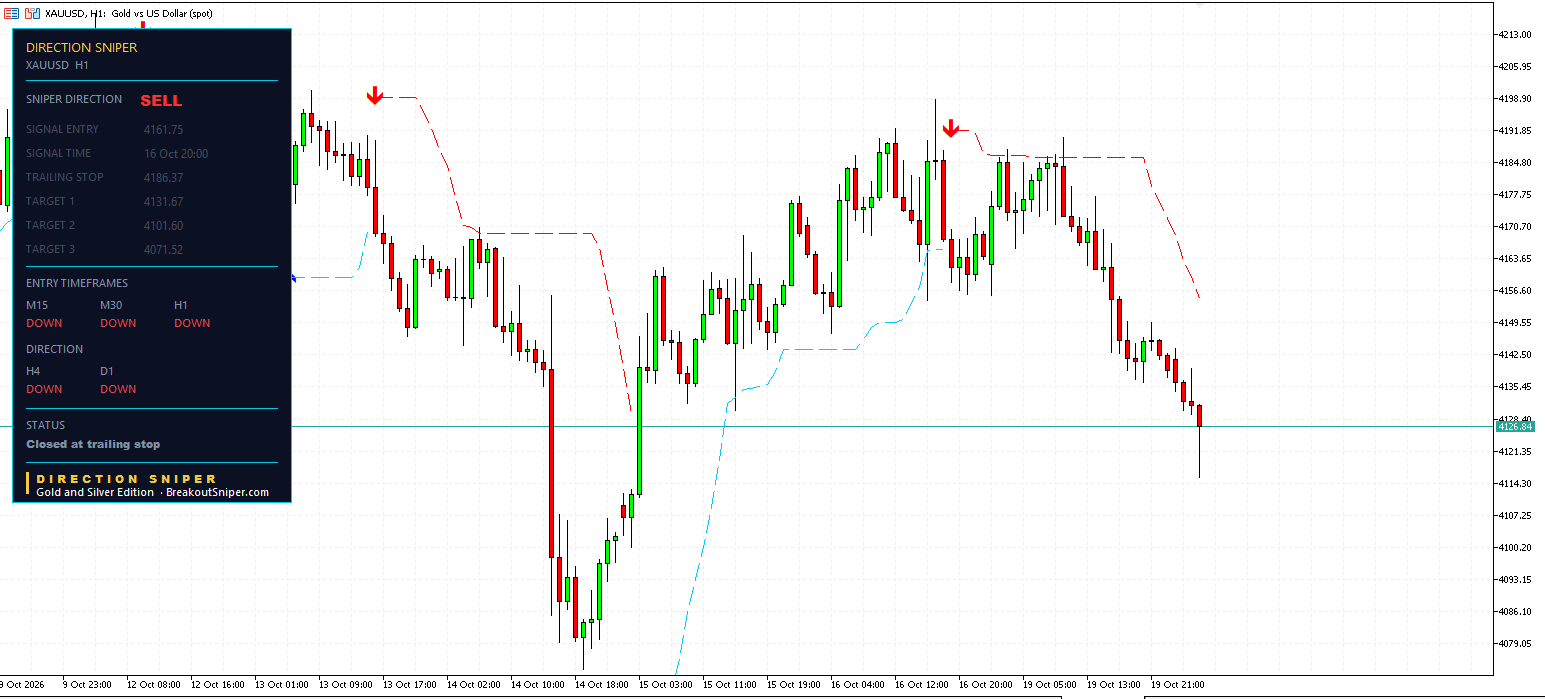
Task: Click the 19 Oct 05:00 time label
Action: [1050, 685]
